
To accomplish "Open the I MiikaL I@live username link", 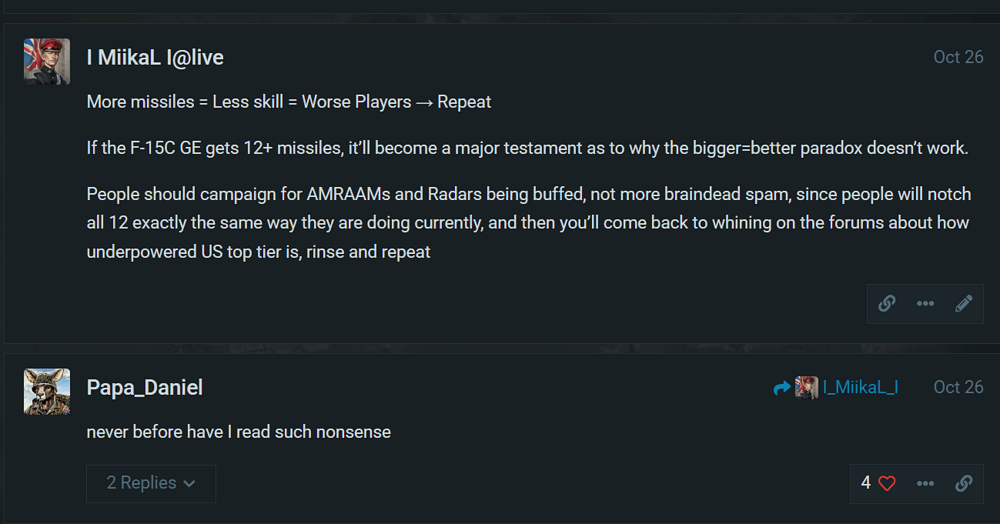I will tap(155, 58).
